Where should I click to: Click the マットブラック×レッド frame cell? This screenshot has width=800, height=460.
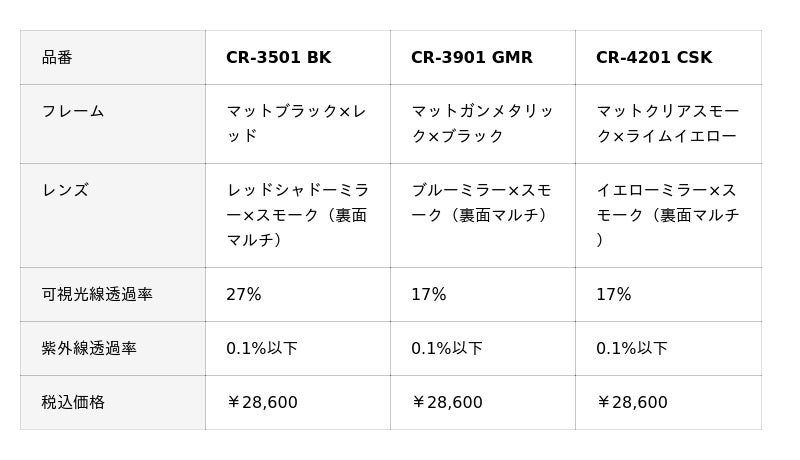(296, 124)
